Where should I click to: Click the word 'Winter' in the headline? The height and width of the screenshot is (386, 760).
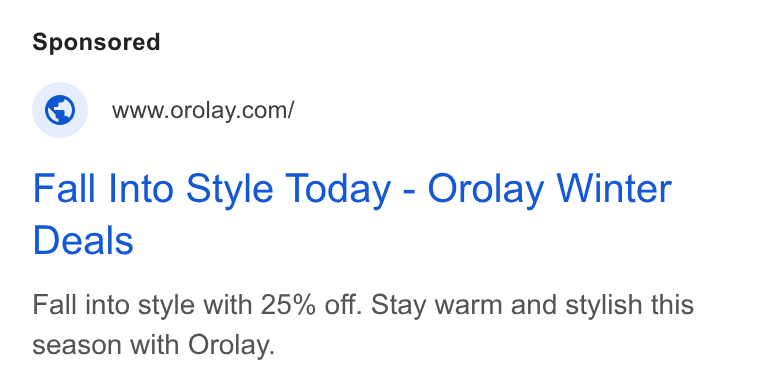coord(614,188)
